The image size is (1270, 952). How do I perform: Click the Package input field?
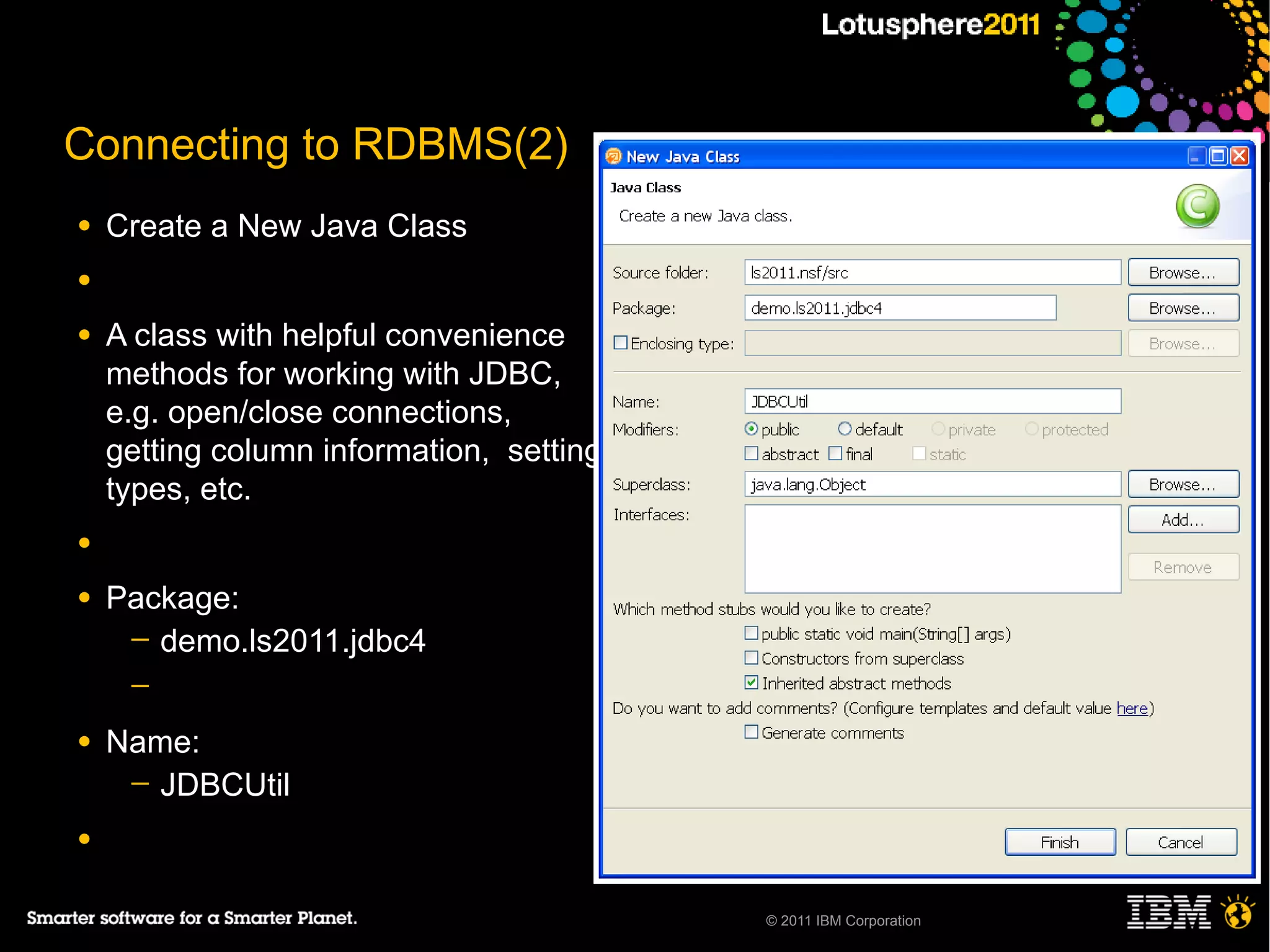click(900, 308)
